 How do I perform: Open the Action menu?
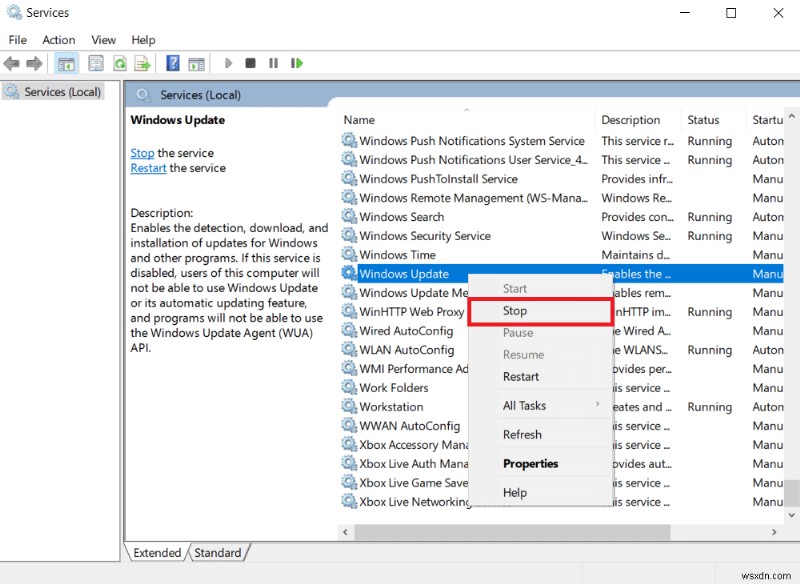[x=58, y=40]
